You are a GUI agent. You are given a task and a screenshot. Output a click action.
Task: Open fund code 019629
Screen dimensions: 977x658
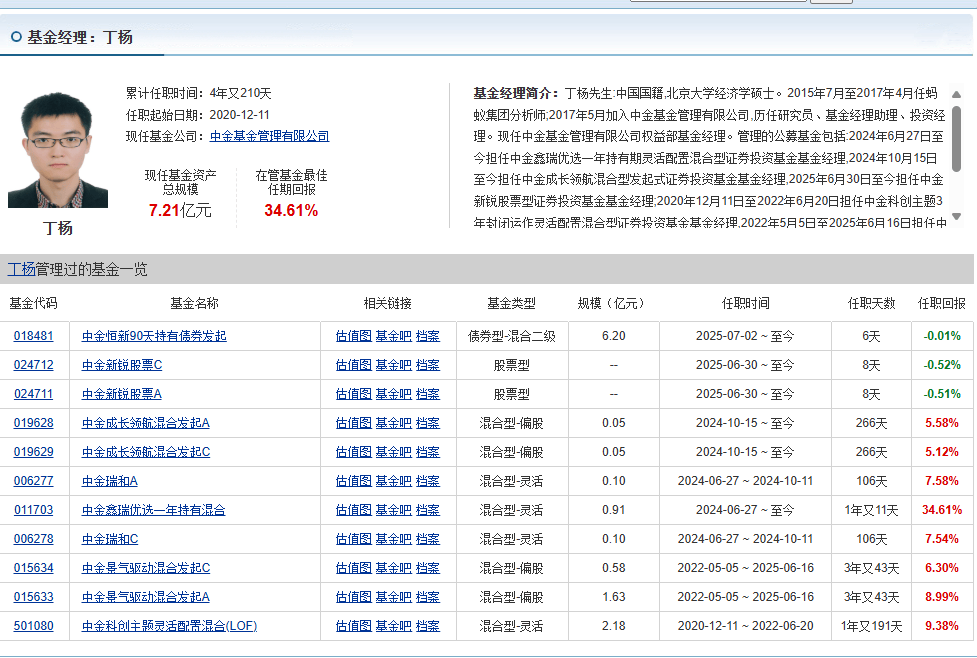click(x=34, y=452)
